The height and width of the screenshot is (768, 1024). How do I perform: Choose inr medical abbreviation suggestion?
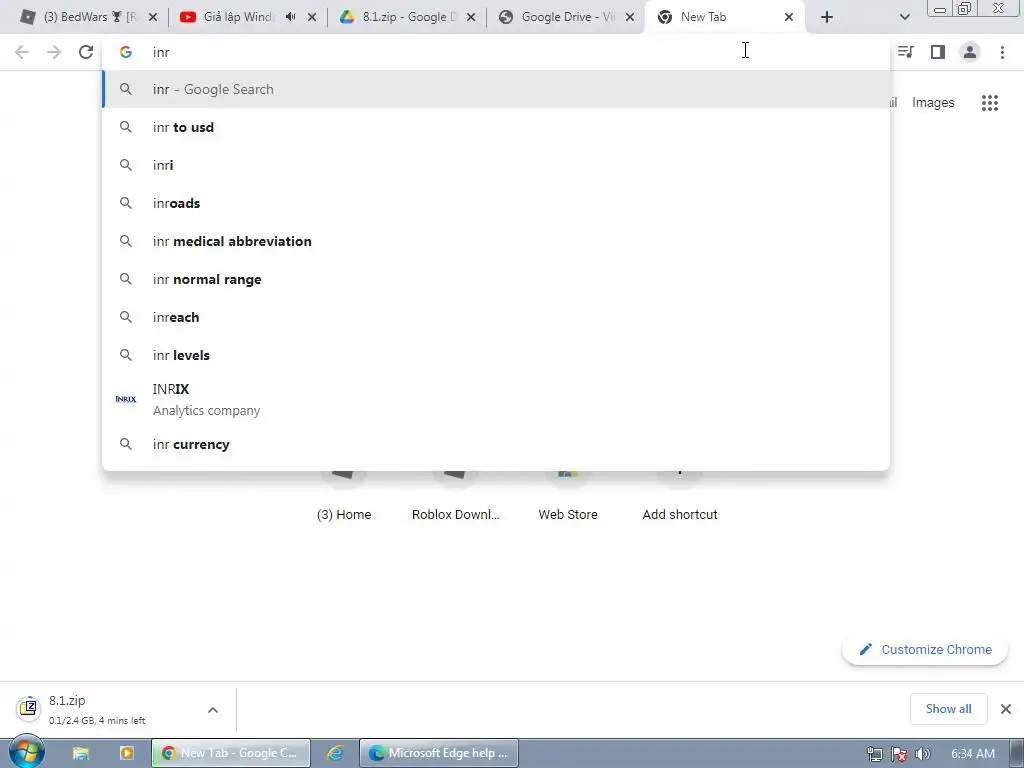coord(496,241)
